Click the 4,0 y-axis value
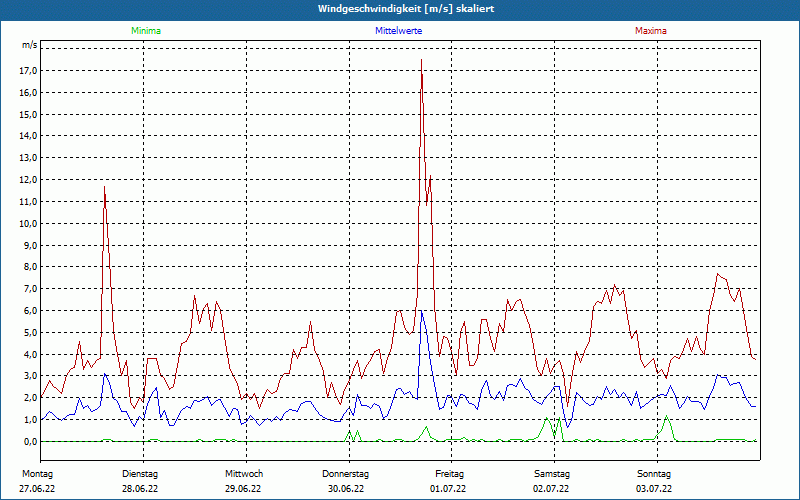 (x=31, y=355)
